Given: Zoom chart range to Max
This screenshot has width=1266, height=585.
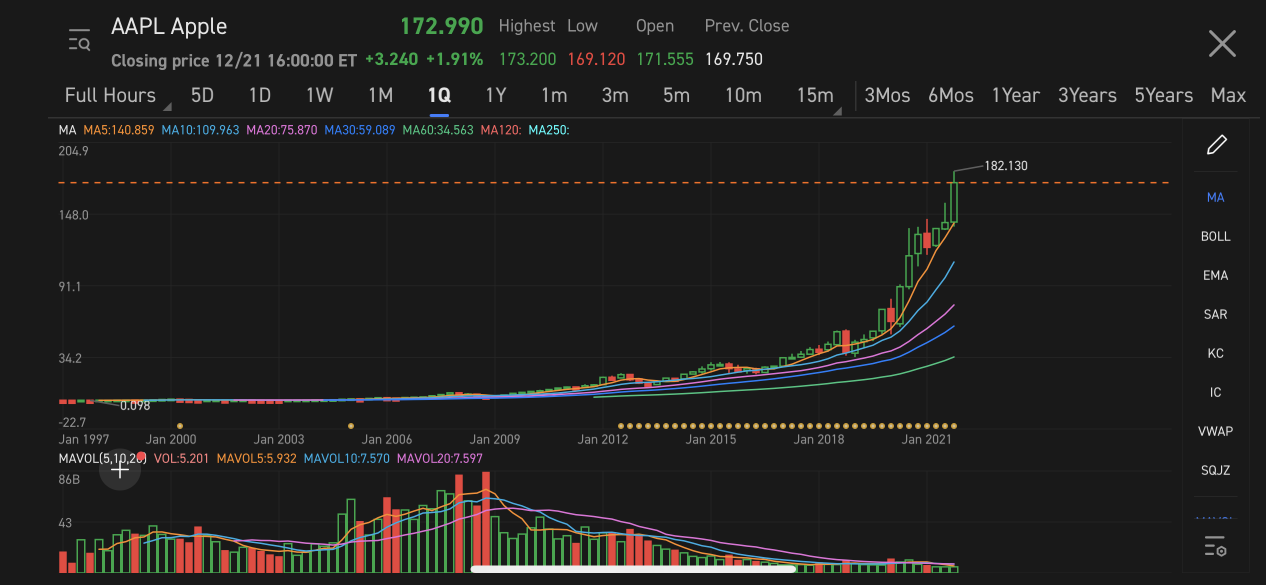Looking at the screenshot, I should (1228, 96).
